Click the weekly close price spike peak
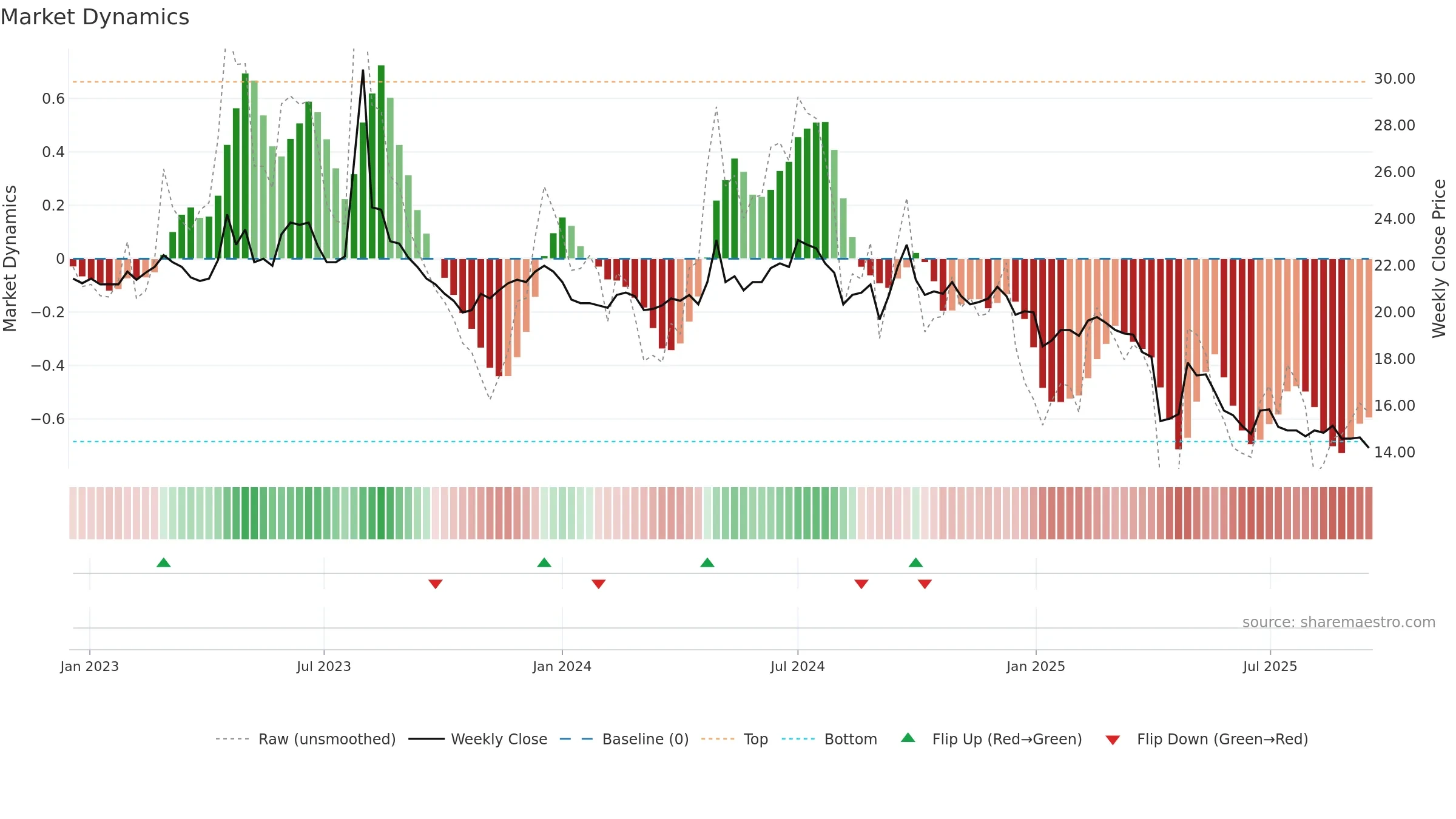1456x819 pixels. (x=363, y=70)
